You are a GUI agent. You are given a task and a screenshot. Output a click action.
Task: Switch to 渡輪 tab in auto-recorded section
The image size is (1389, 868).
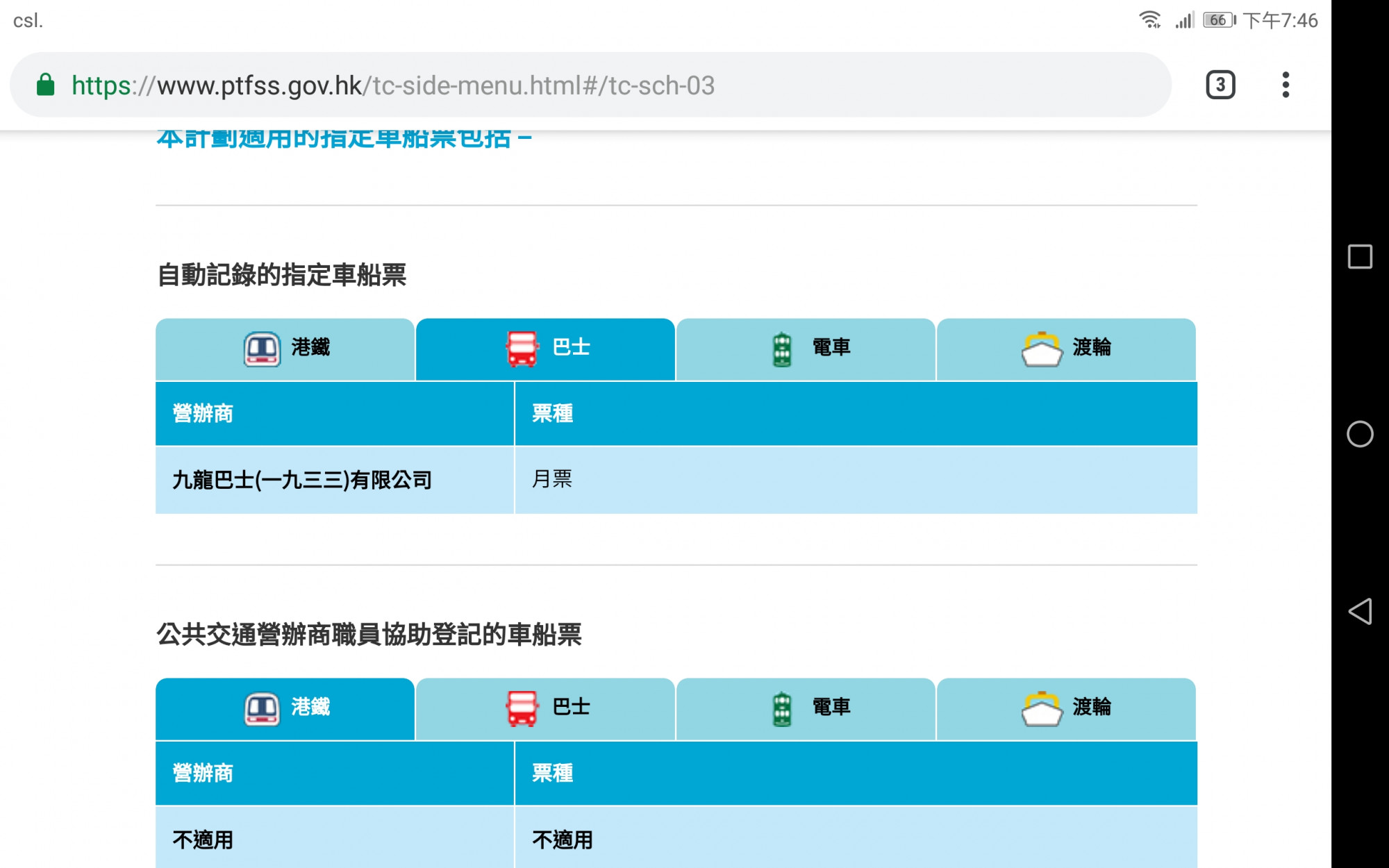point(1092,347)
